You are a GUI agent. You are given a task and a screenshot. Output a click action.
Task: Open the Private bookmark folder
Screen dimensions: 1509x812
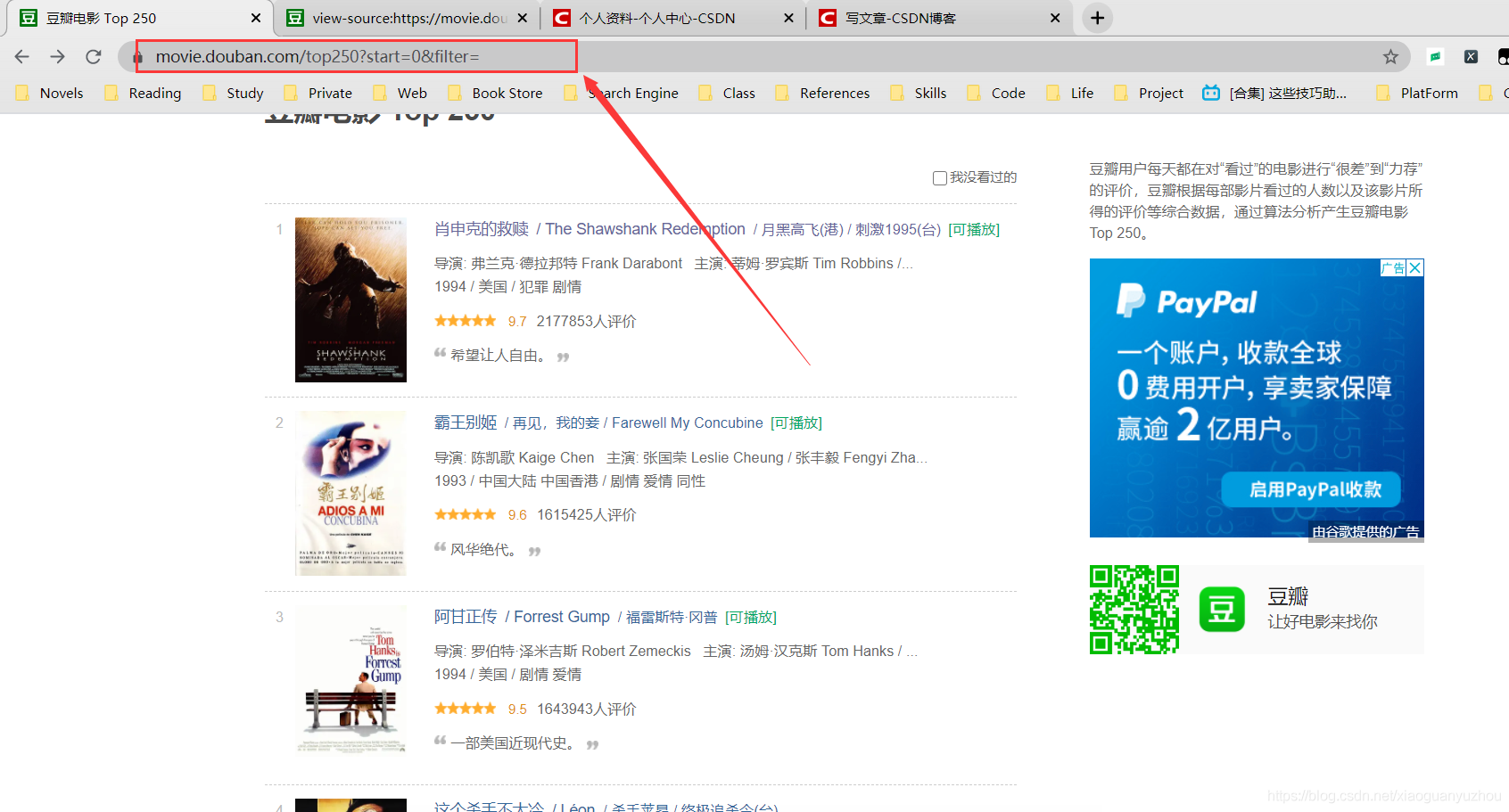[x=318, y=93]
